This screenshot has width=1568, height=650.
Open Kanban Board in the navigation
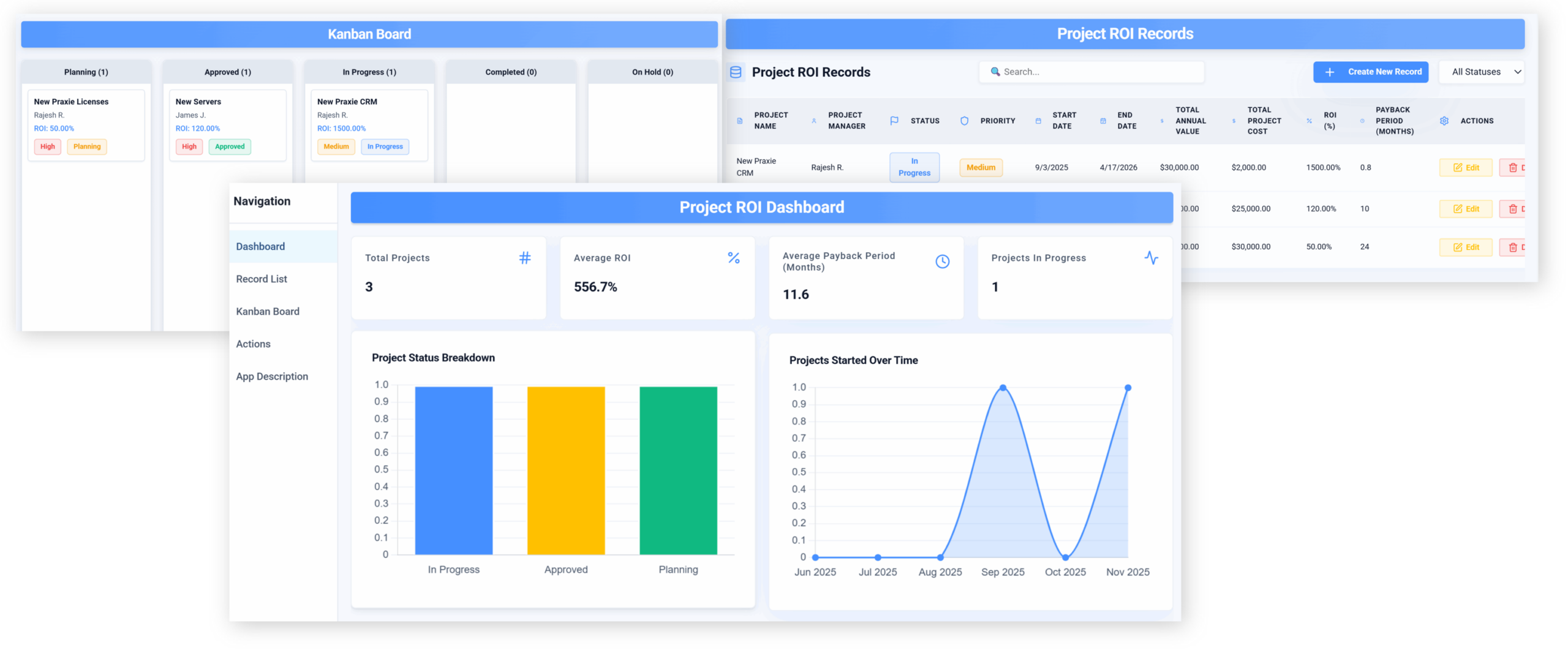point(283,312)
